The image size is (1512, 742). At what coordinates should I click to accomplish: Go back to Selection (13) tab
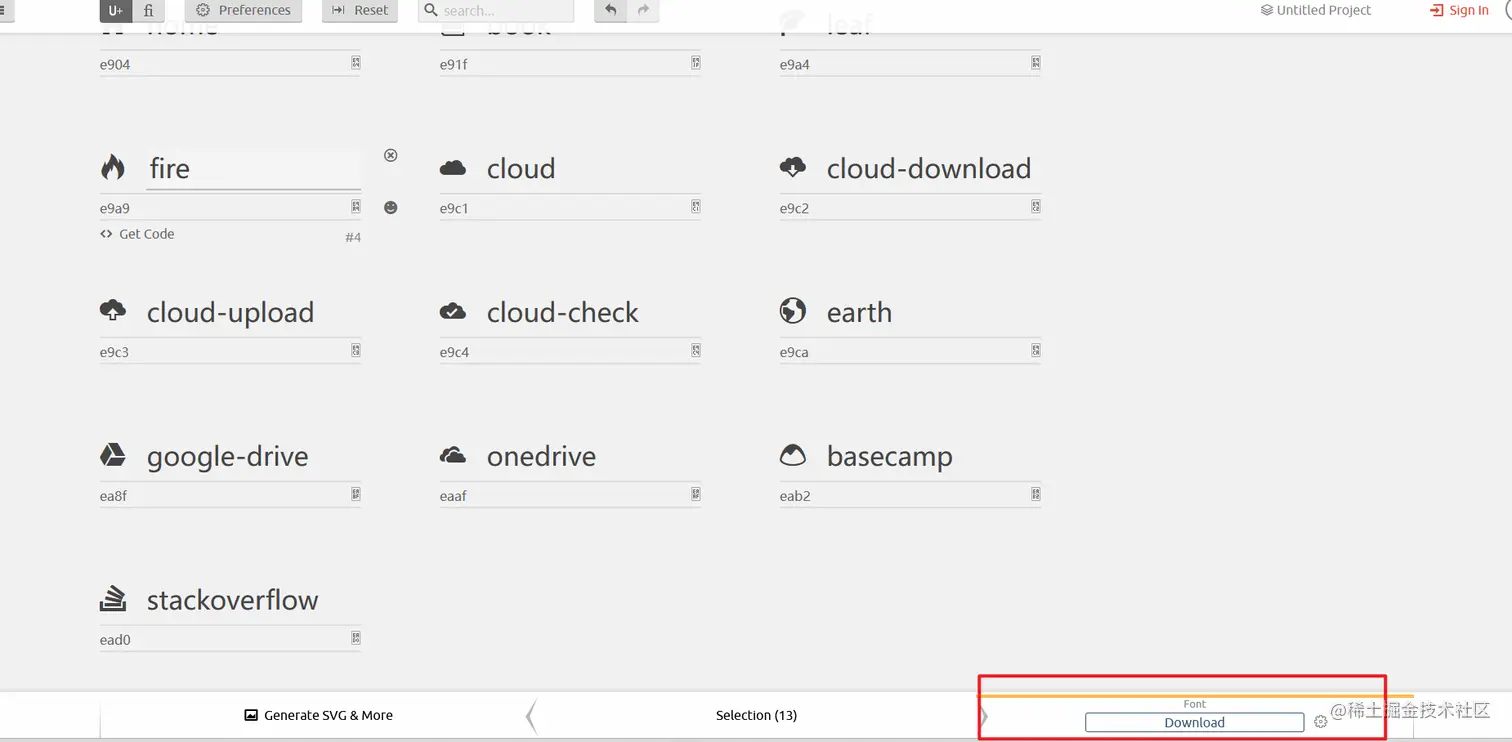(x=756, y=715)
